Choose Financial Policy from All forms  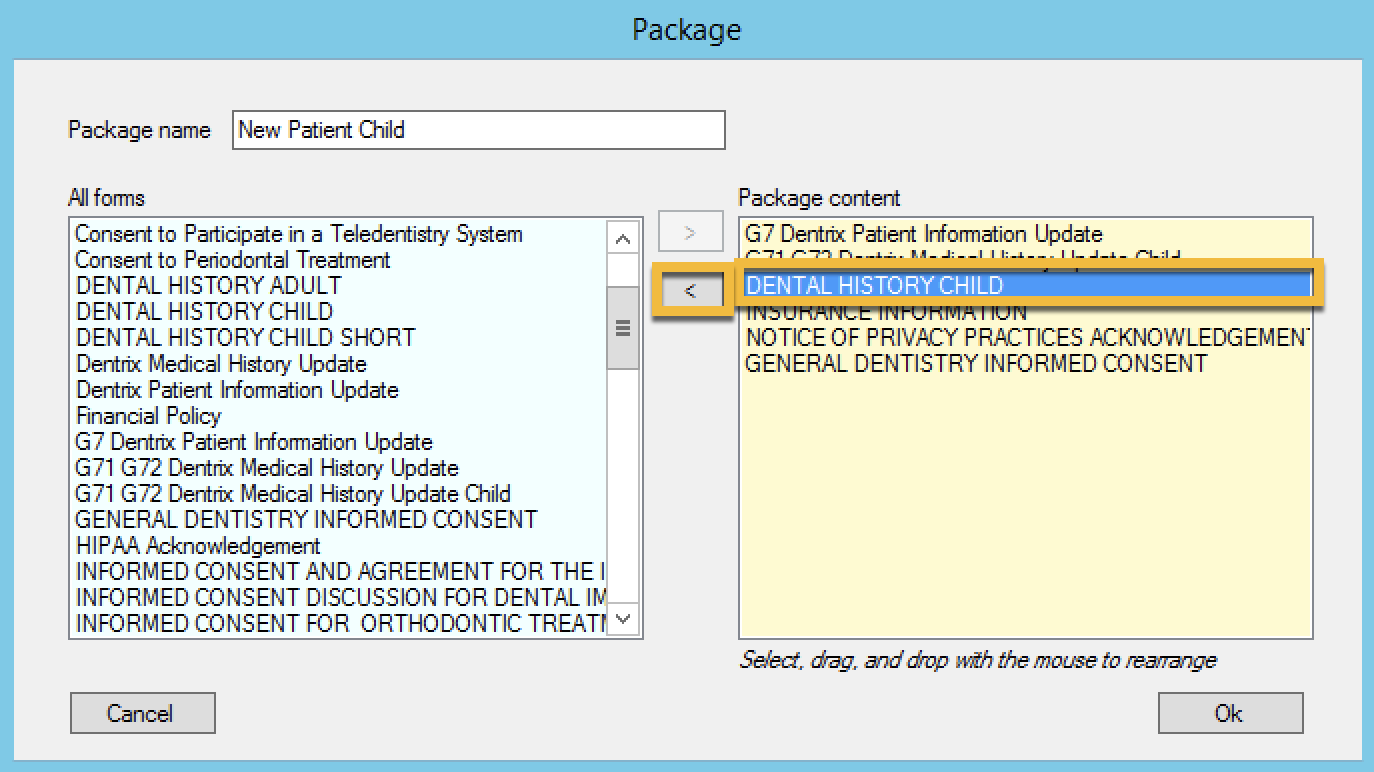[x=148, y=416]
